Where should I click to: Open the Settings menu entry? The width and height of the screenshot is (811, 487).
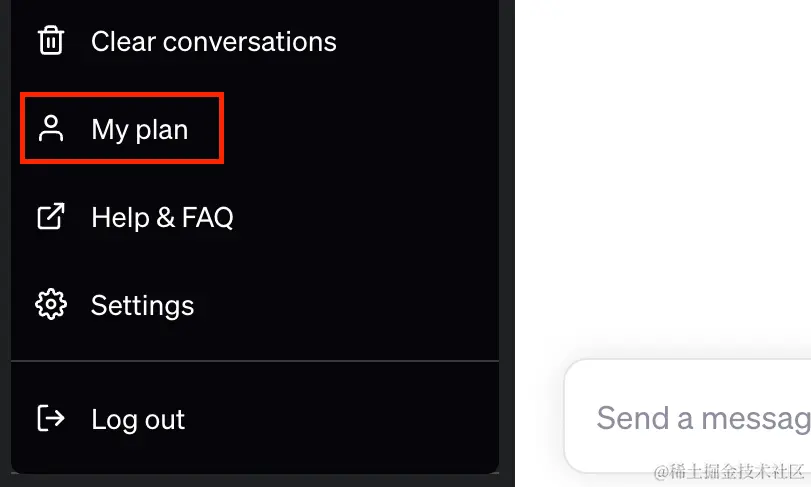(x=255, y=305)
